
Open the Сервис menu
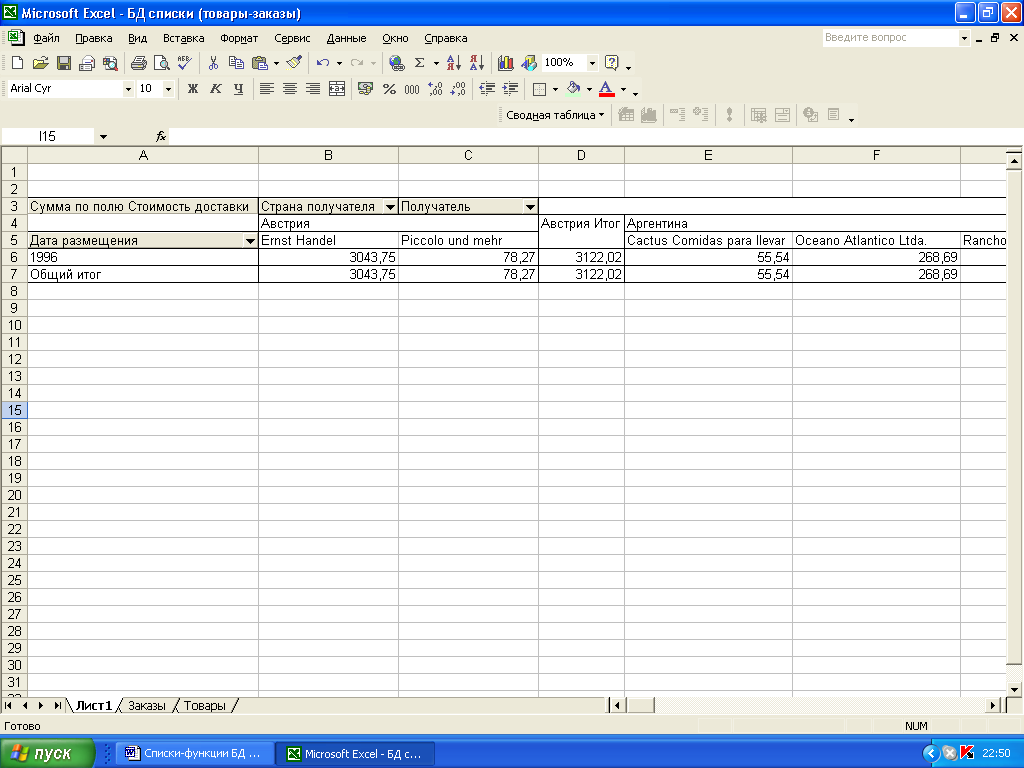tap(292, 38)
